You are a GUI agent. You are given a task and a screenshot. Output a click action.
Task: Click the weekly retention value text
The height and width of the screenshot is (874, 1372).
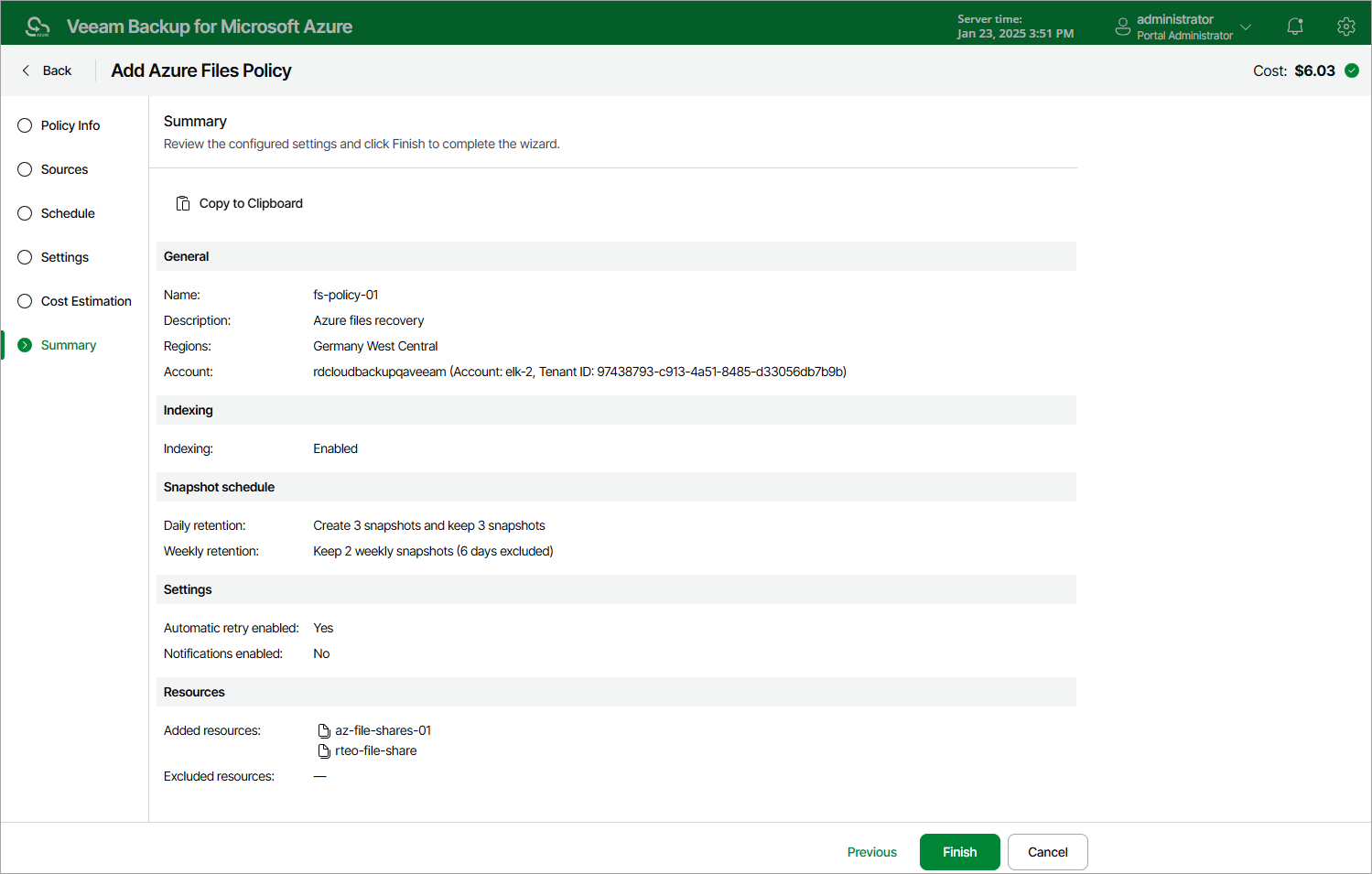434,551
